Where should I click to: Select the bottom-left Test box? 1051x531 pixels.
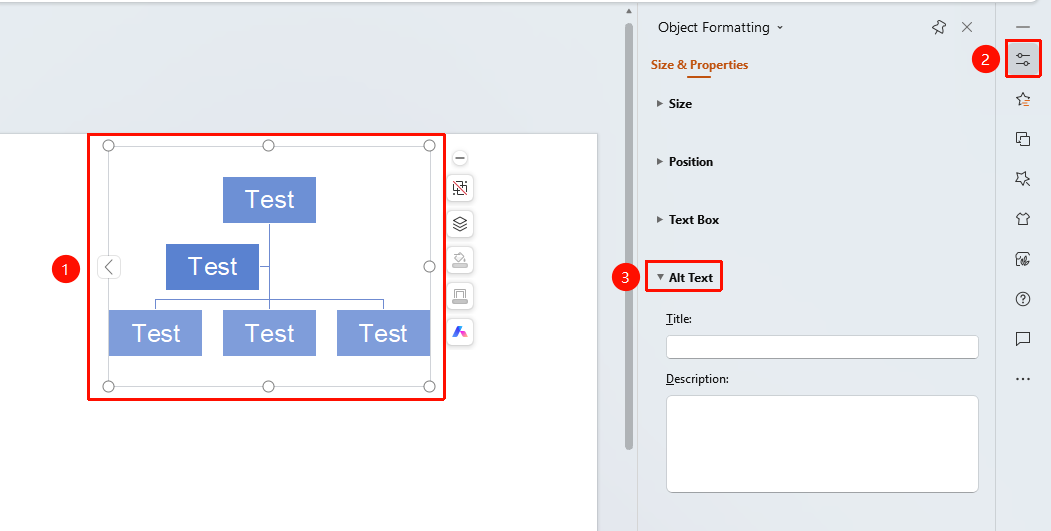pyautogui.click(x=156, y=333)
